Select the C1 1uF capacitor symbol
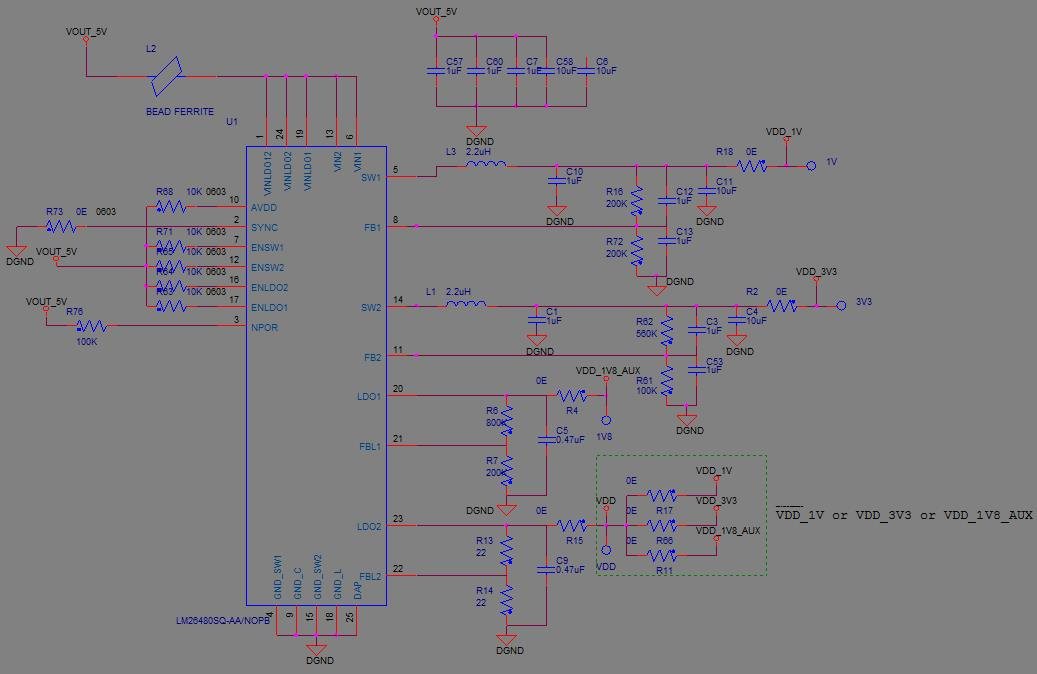1037x674 pixels. point(536,321)
